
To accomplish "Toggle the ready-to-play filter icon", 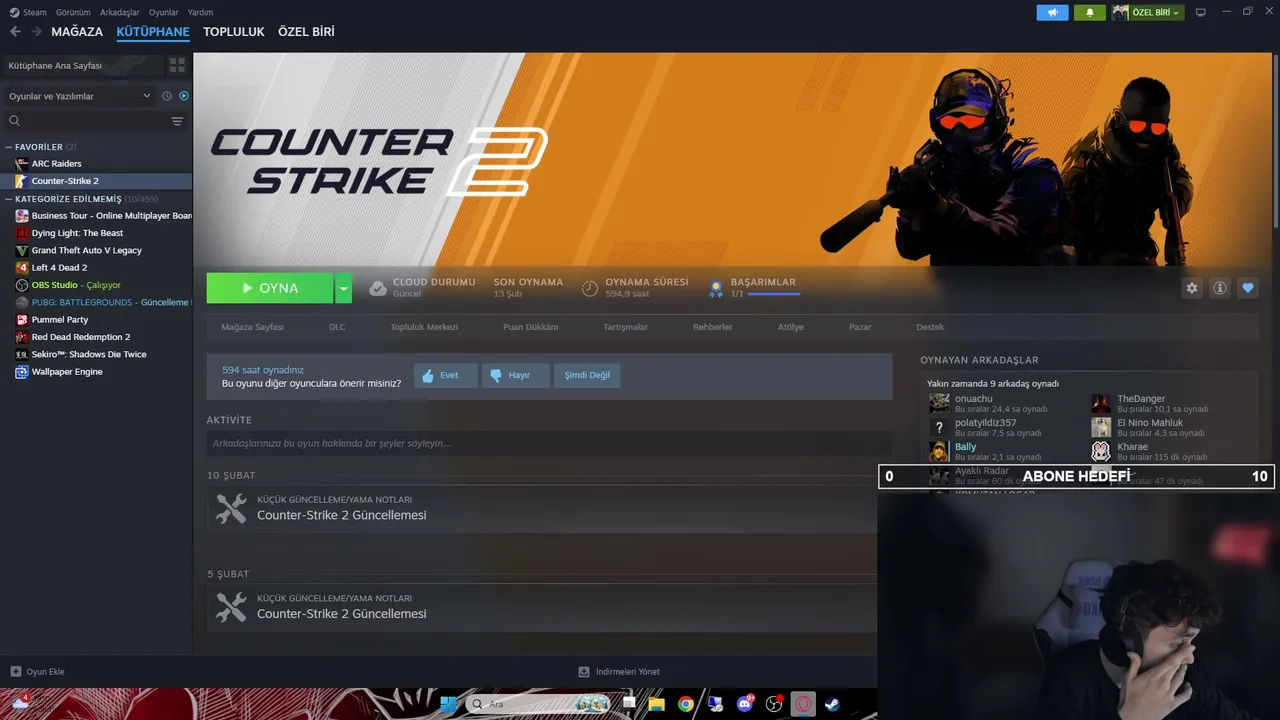I will pos(184,96).
